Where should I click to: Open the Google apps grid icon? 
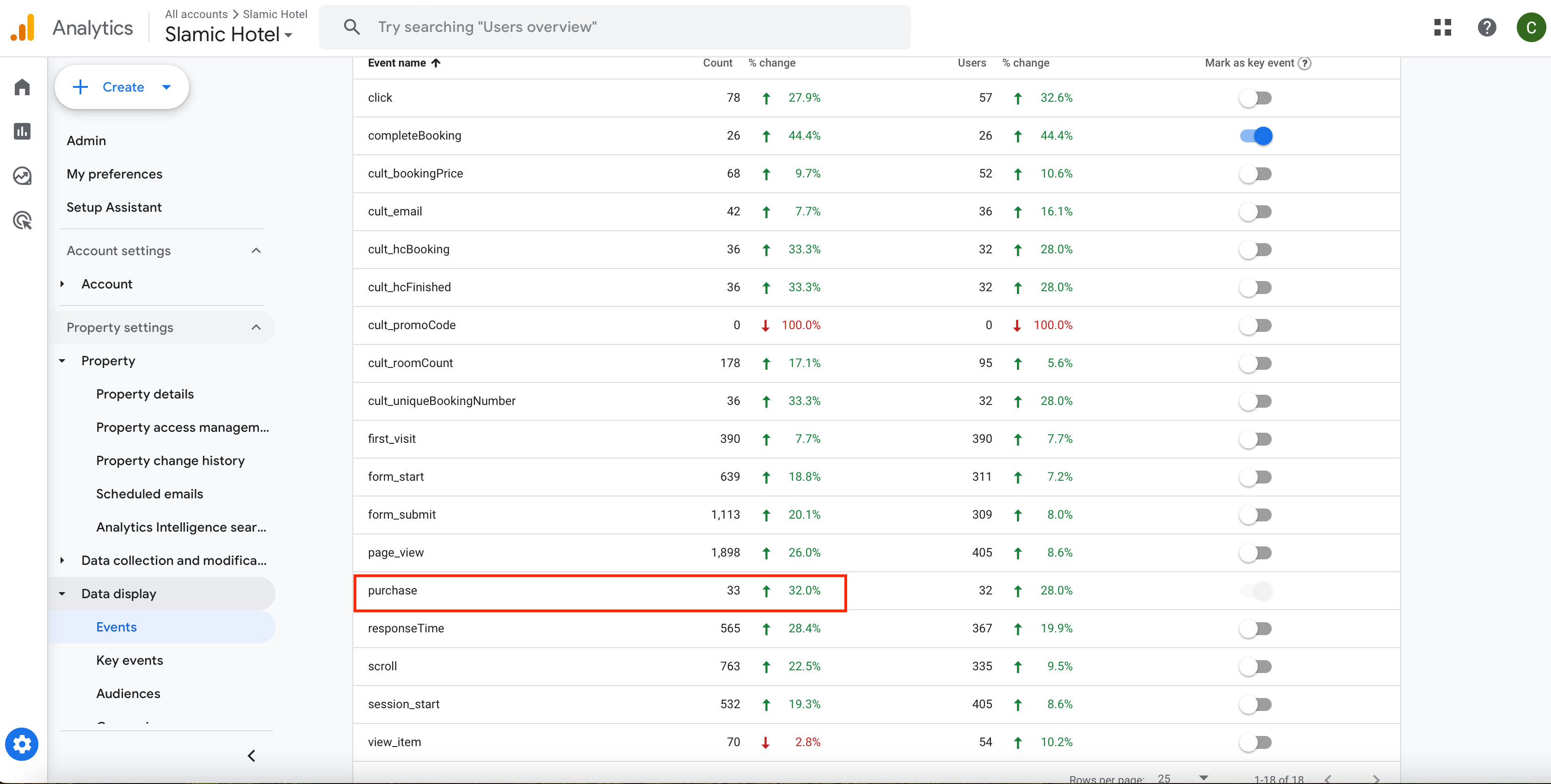click(1443, 27)
